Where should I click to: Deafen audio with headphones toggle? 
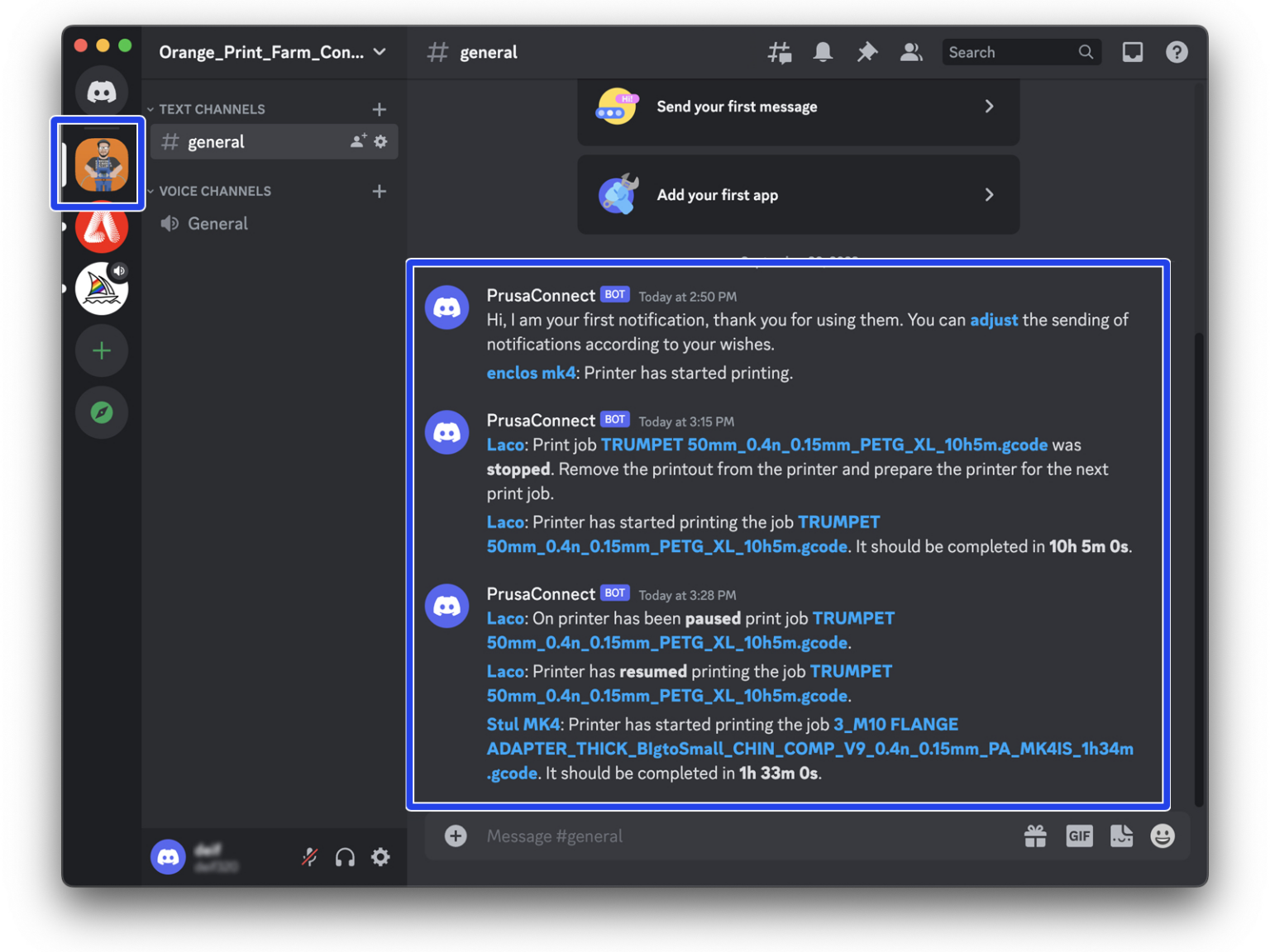coord(345,857)
